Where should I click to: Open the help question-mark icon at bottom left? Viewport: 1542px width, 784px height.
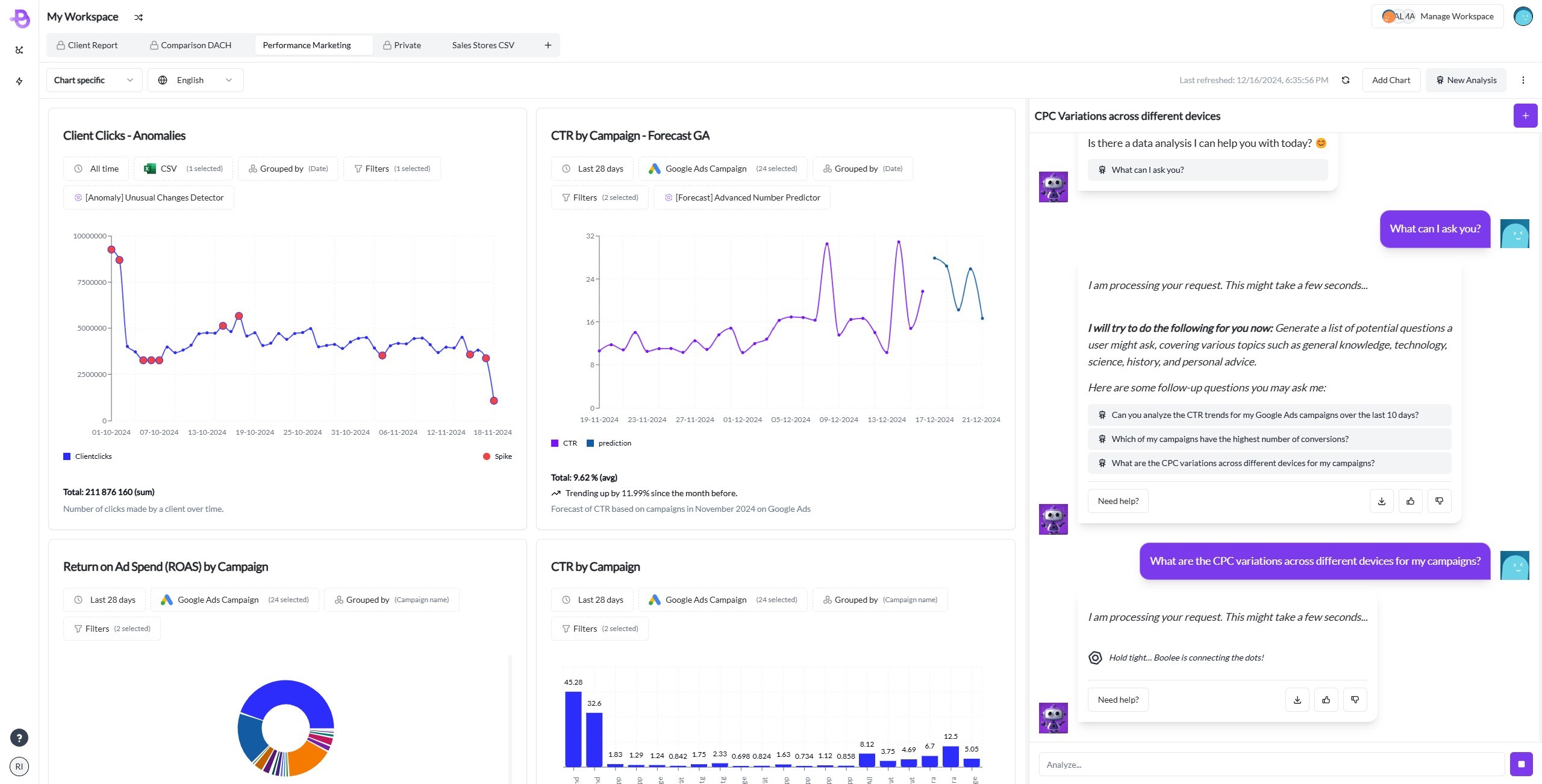click(19, 737)
